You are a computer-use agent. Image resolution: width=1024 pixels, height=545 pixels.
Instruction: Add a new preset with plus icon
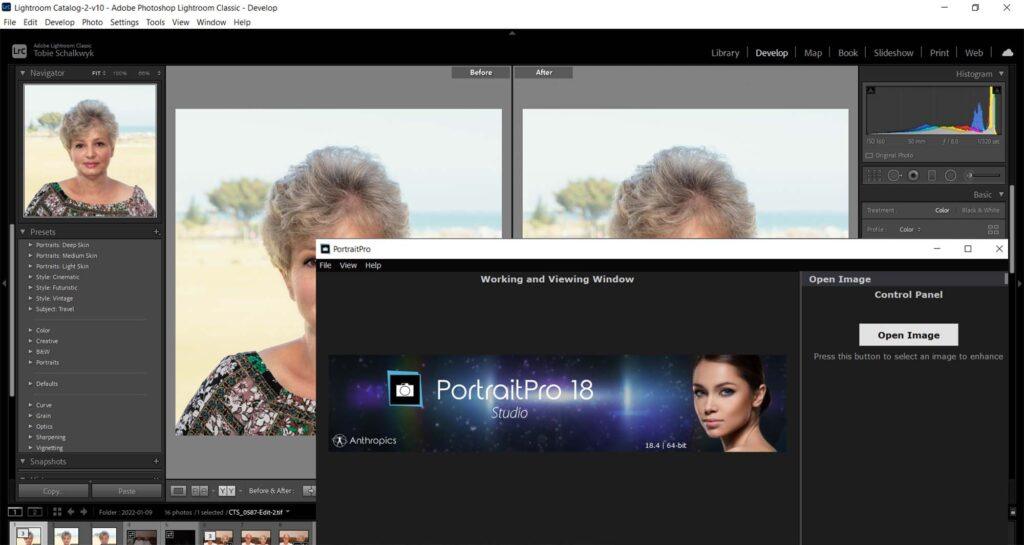(x=156, y=232)
